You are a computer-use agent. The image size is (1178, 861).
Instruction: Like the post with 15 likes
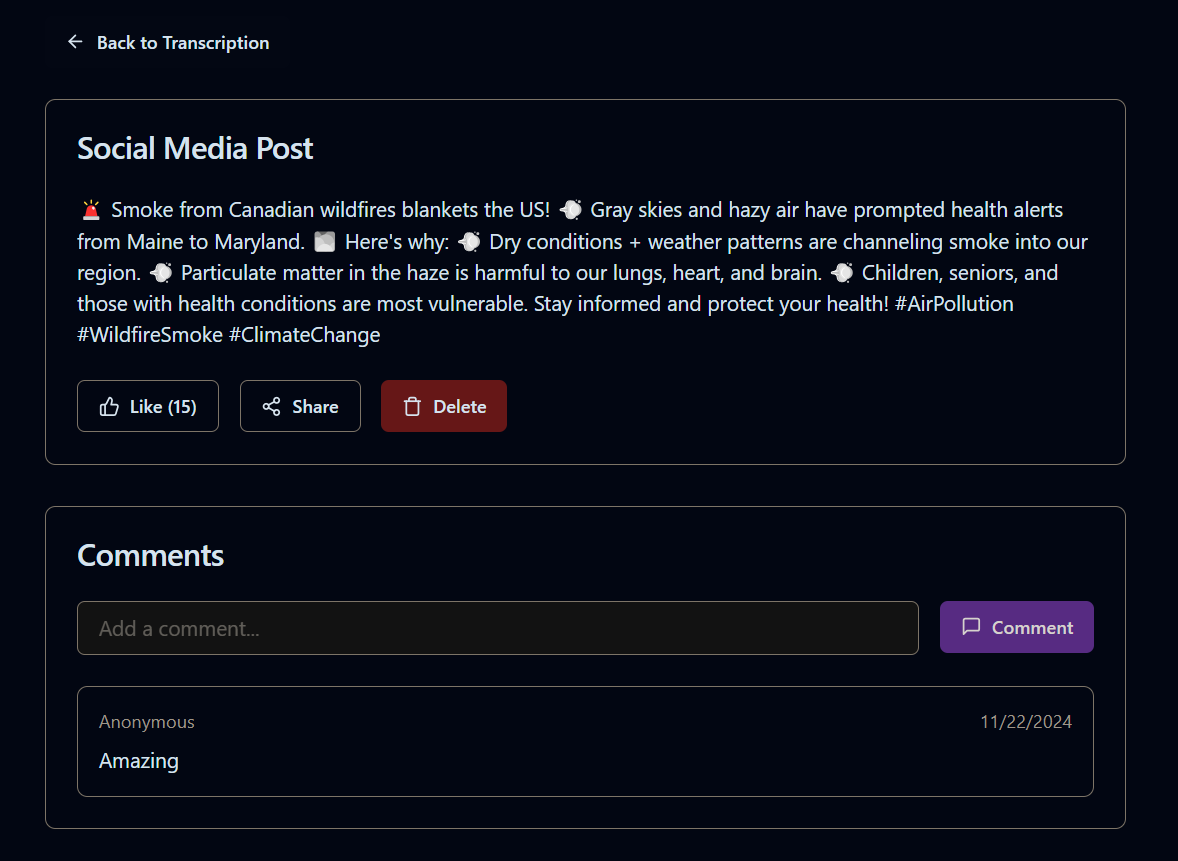(x=148, y=406)
